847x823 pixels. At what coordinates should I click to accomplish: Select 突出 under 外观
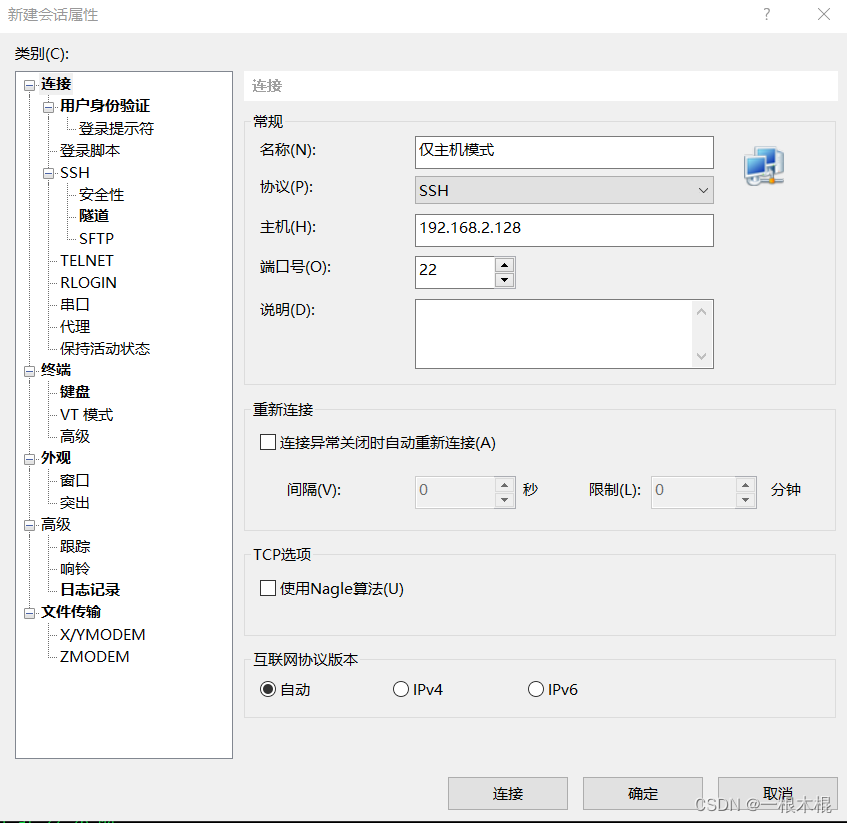[75, 502]
